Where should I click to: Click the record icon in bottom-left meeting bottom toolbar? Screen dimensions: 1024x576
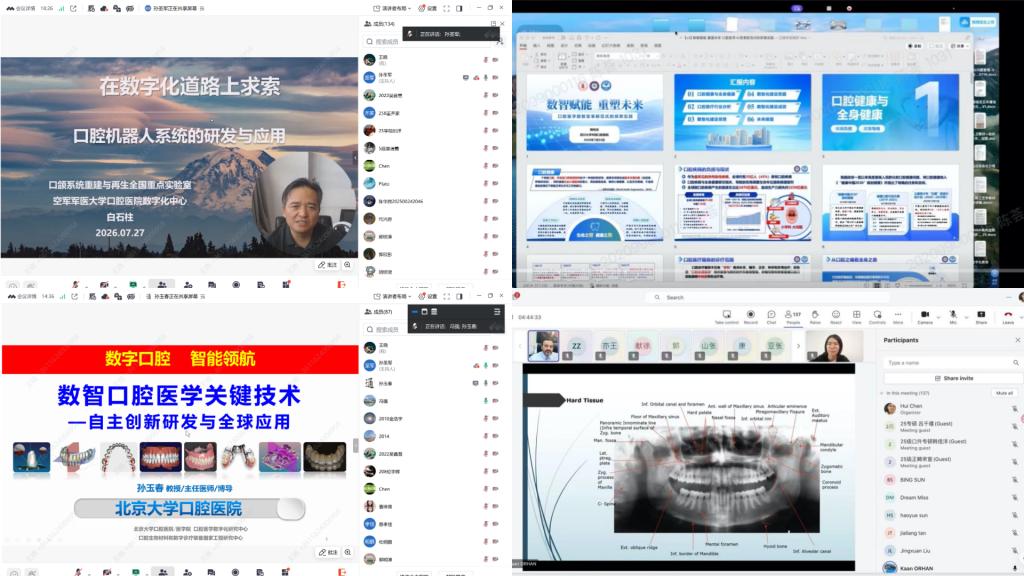tap(235, 572)
